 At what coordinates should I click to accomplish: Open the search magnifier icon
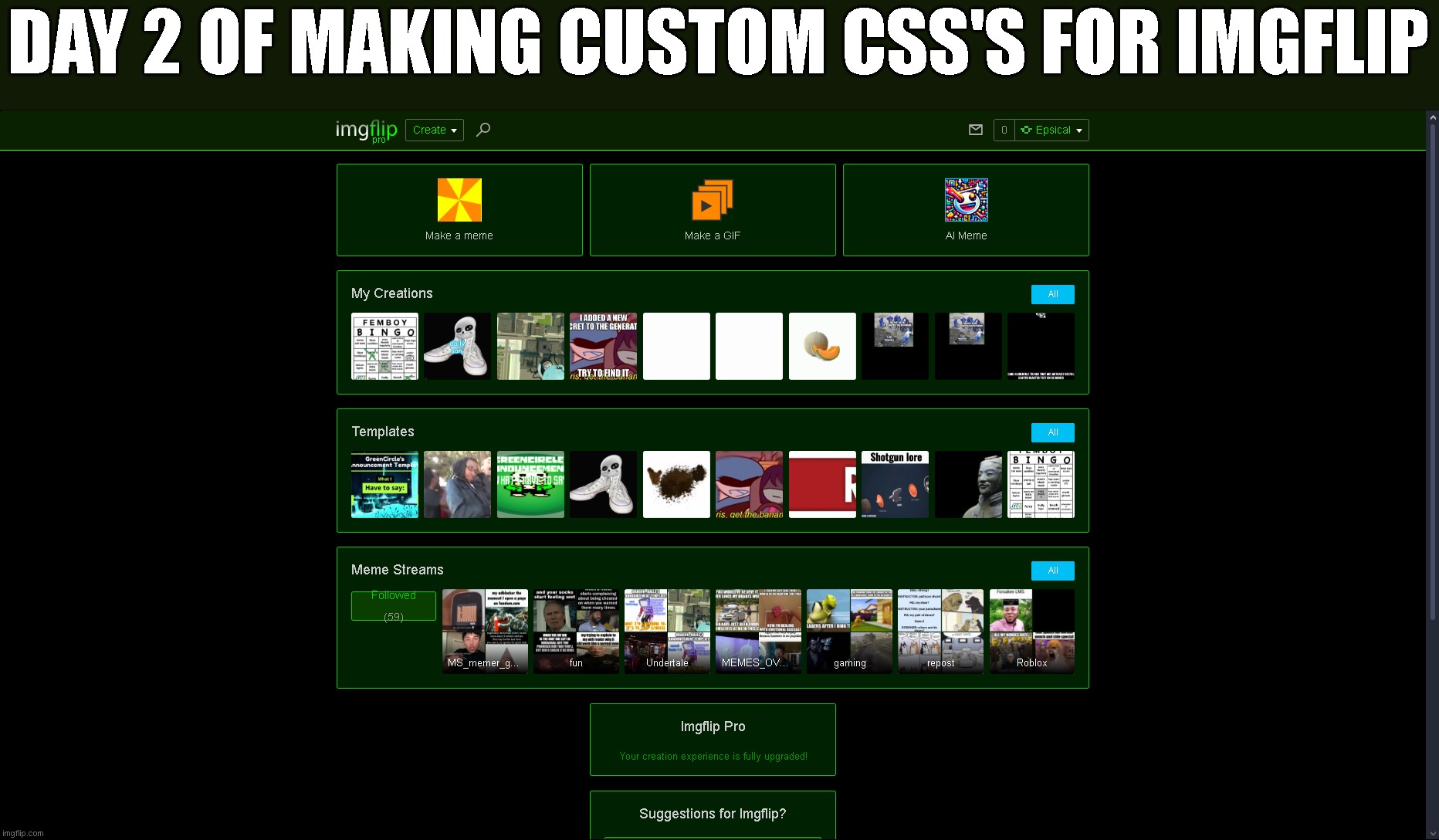[x=483, y=130]
